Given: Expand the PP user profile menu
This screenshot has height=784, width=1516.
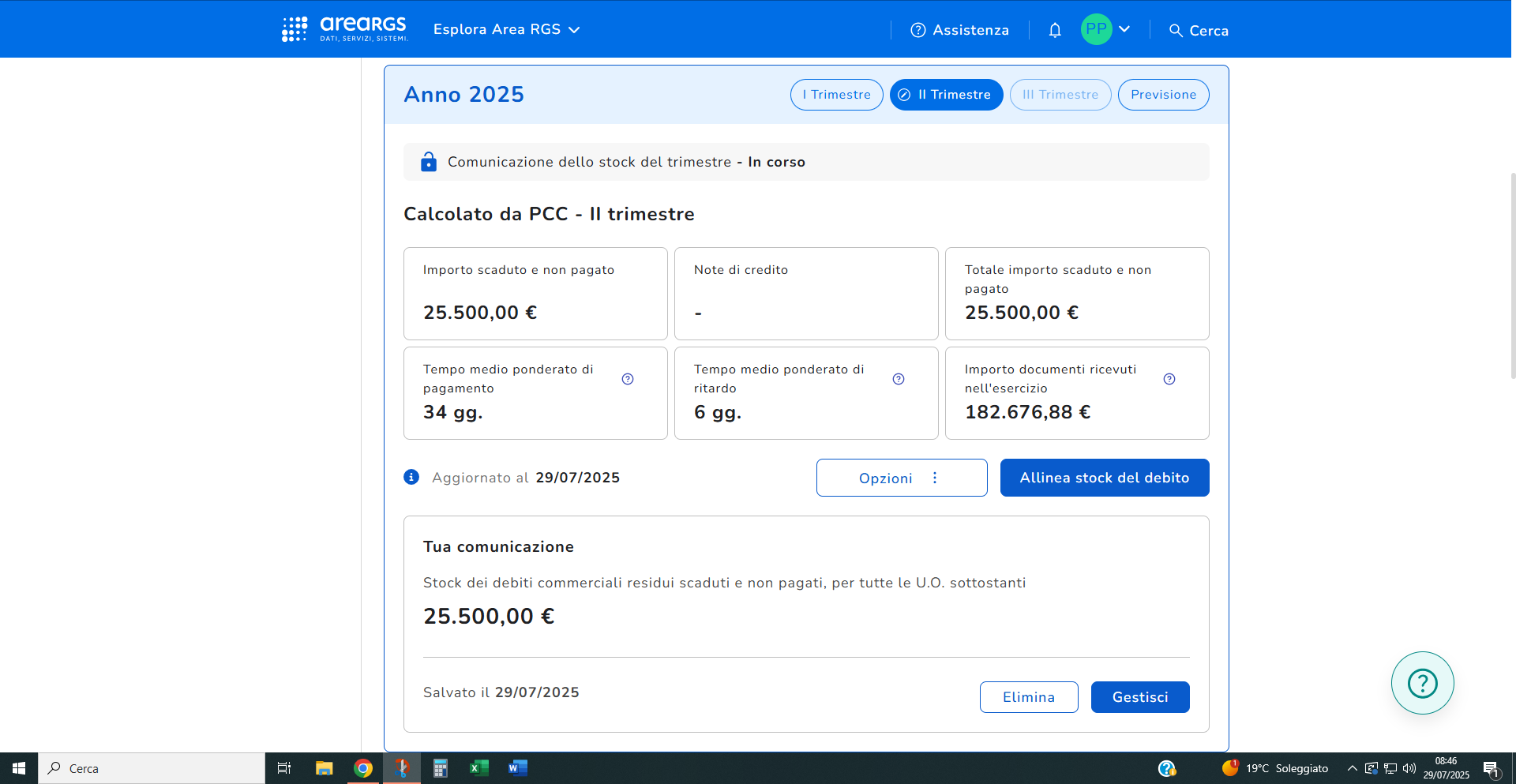Looking at the screenshot, I should coord(1106,29).
